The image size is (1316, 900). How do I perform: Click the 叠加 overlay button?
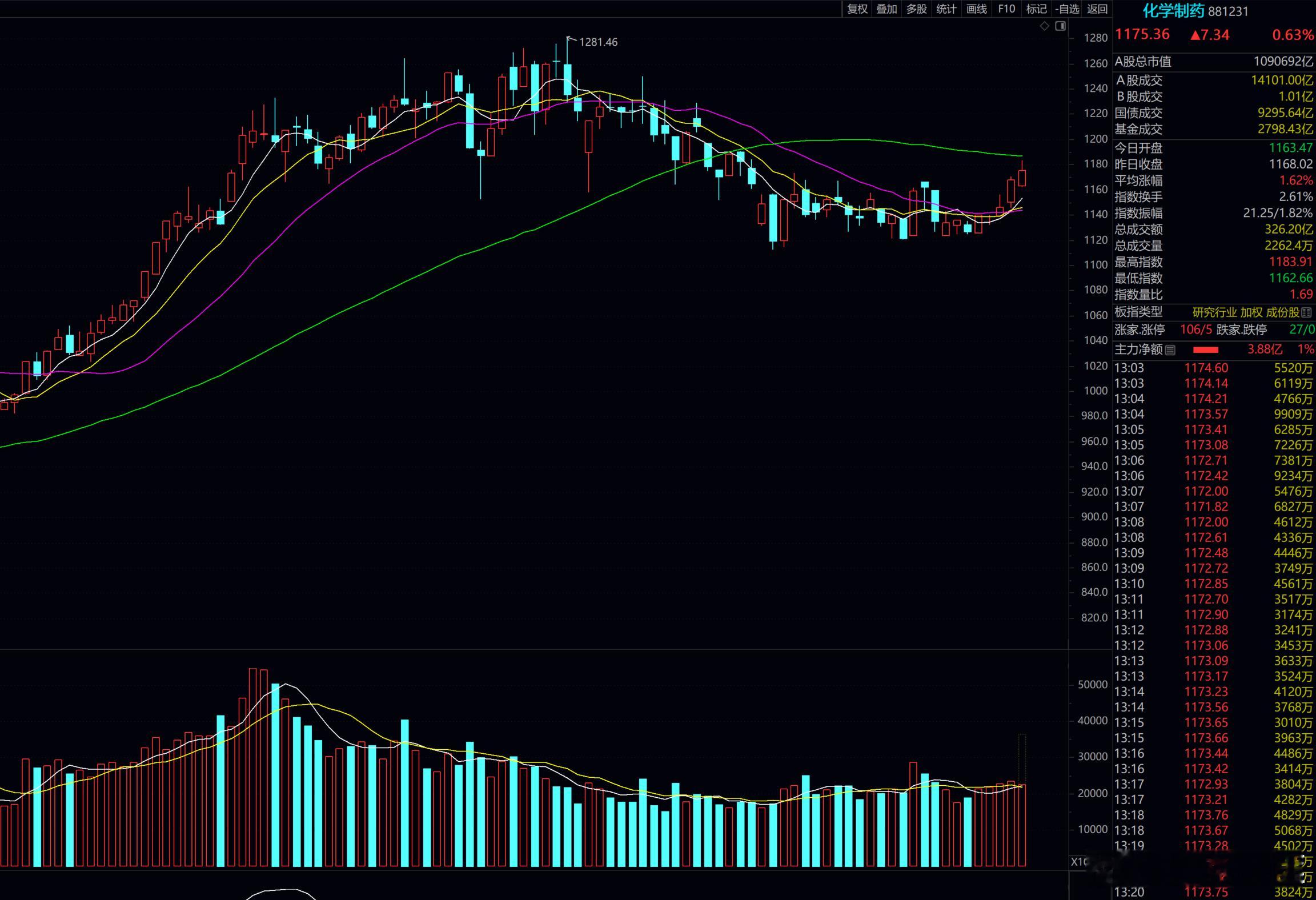point(886,9)
